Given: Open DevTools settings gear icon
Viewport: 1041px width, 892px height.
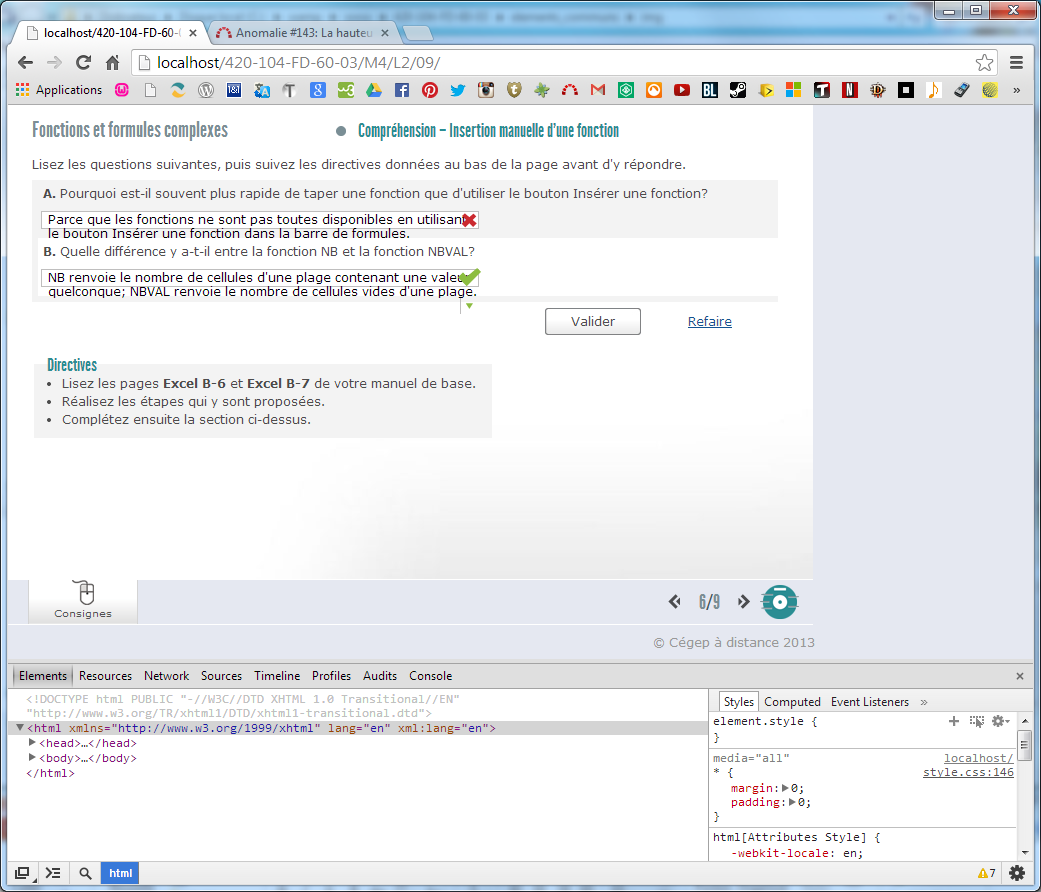Looking at the screenshot, I should pos(1017,873).
